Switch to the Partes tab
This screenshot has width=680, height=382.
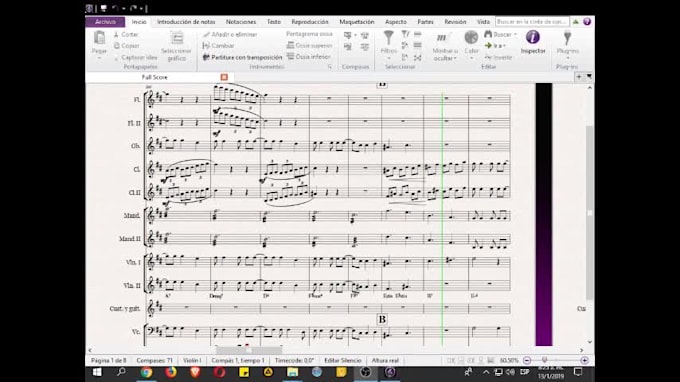point(425,22)
